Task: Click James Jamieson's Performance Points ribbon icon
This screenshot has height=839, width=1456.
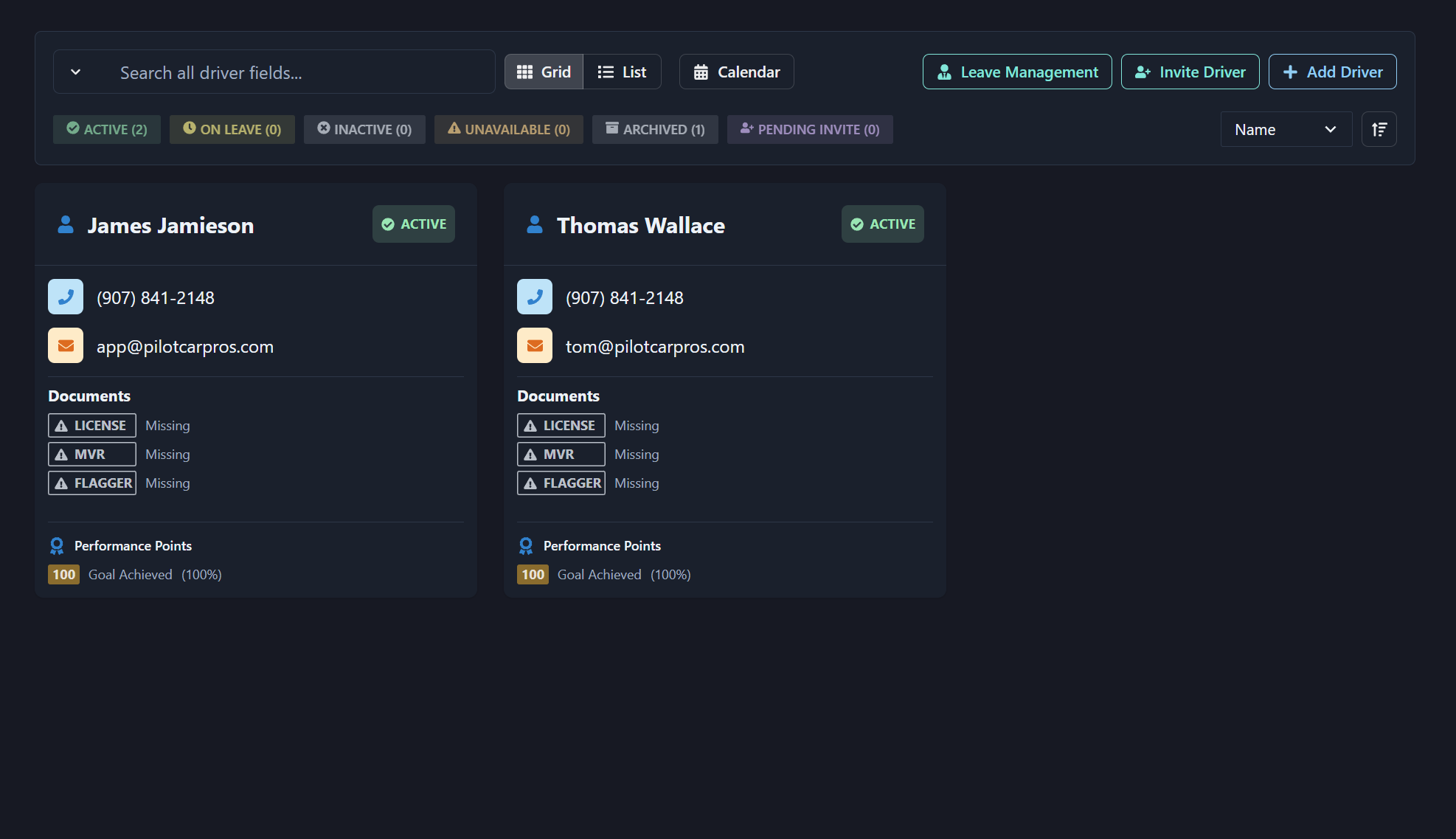Action: pos(57,546)
